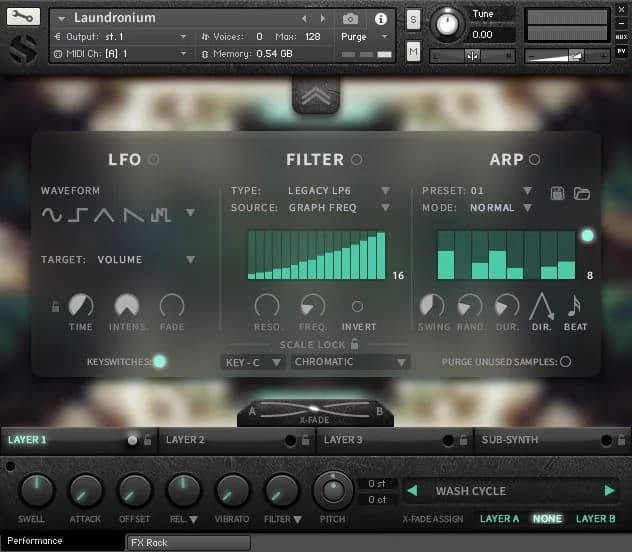Screen dimensions: 632x552
Task: Open ARP preset folder icon
Action: coord(582,193)
